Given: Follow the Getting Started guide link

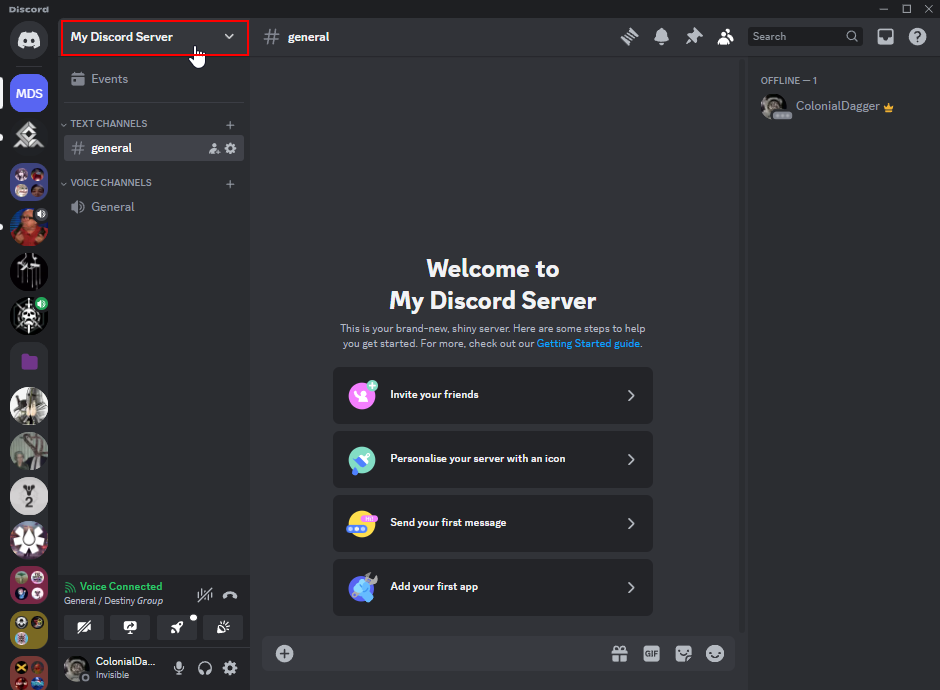Looking at the screenshot, I should click(588, 344).
